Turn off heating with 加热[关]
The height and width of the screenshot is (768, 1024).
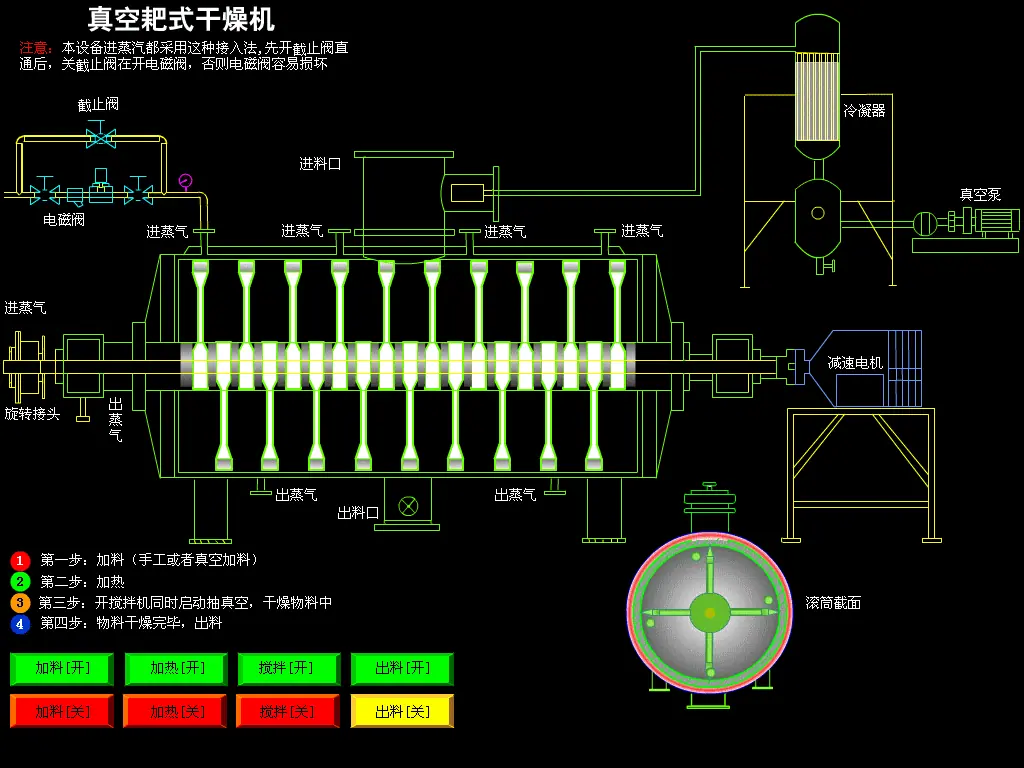point(176,711)
